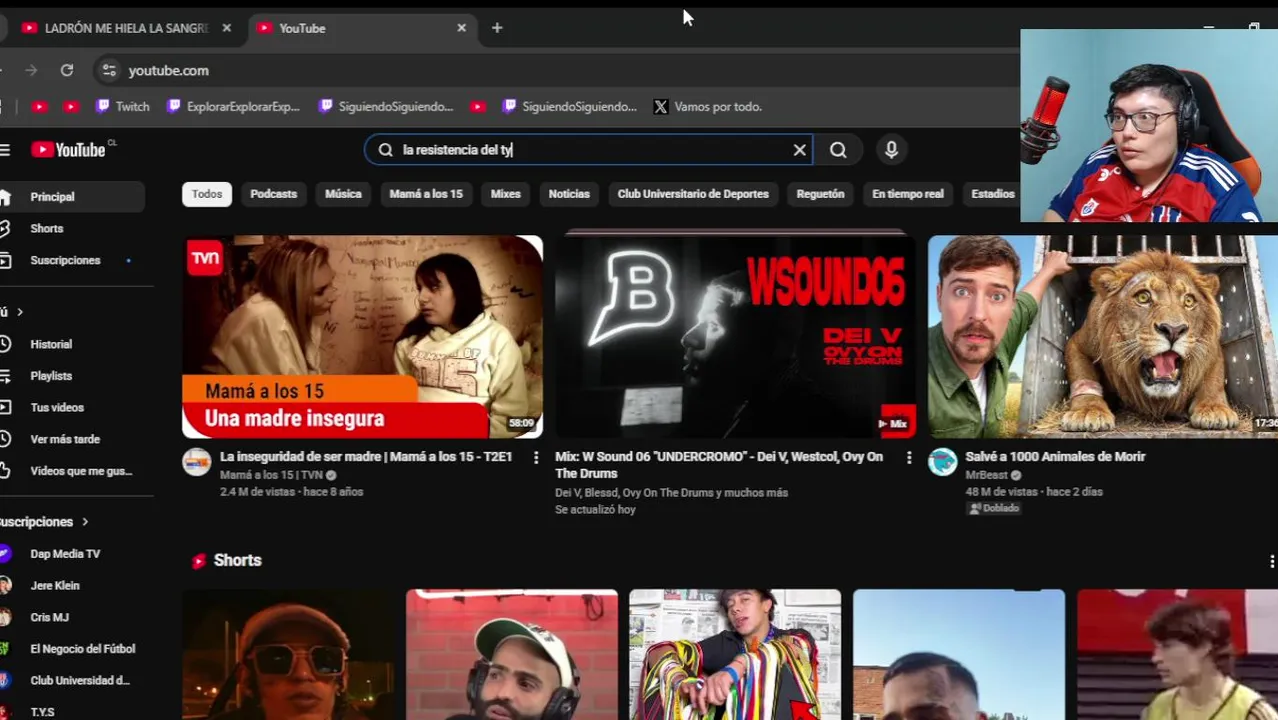This screenshot has height=720, width=1278.
Task: Open MrBeast channel avatar
Action: pyautogui.click(x=942, y=462)
